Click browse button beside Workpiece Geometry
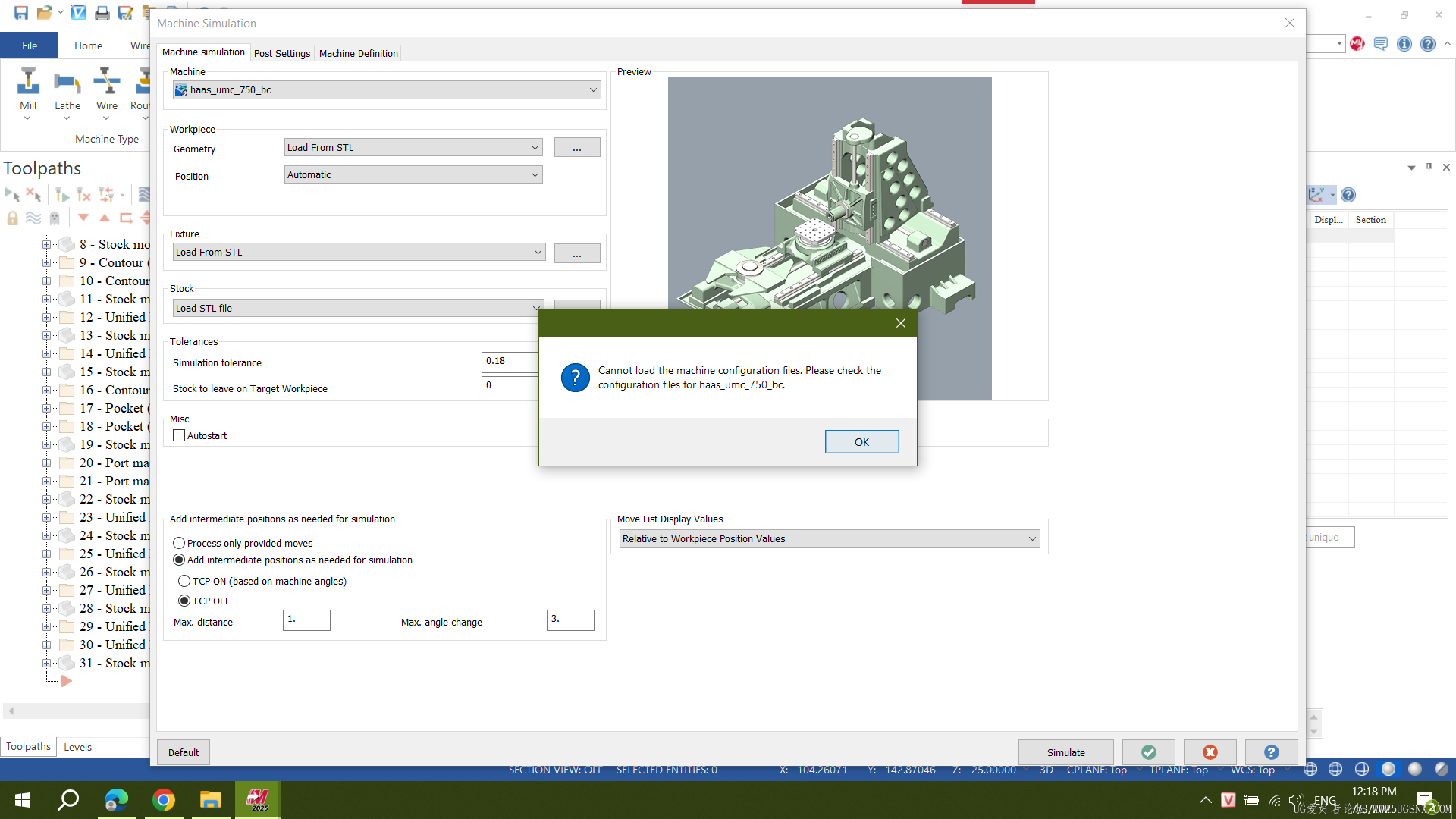 coord(577,147)
